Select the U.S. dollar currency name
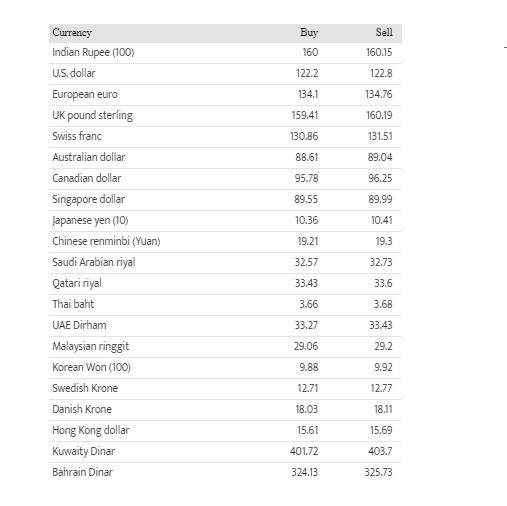The image size is (507, 506). pyautogui.click(x=74, y=73)
